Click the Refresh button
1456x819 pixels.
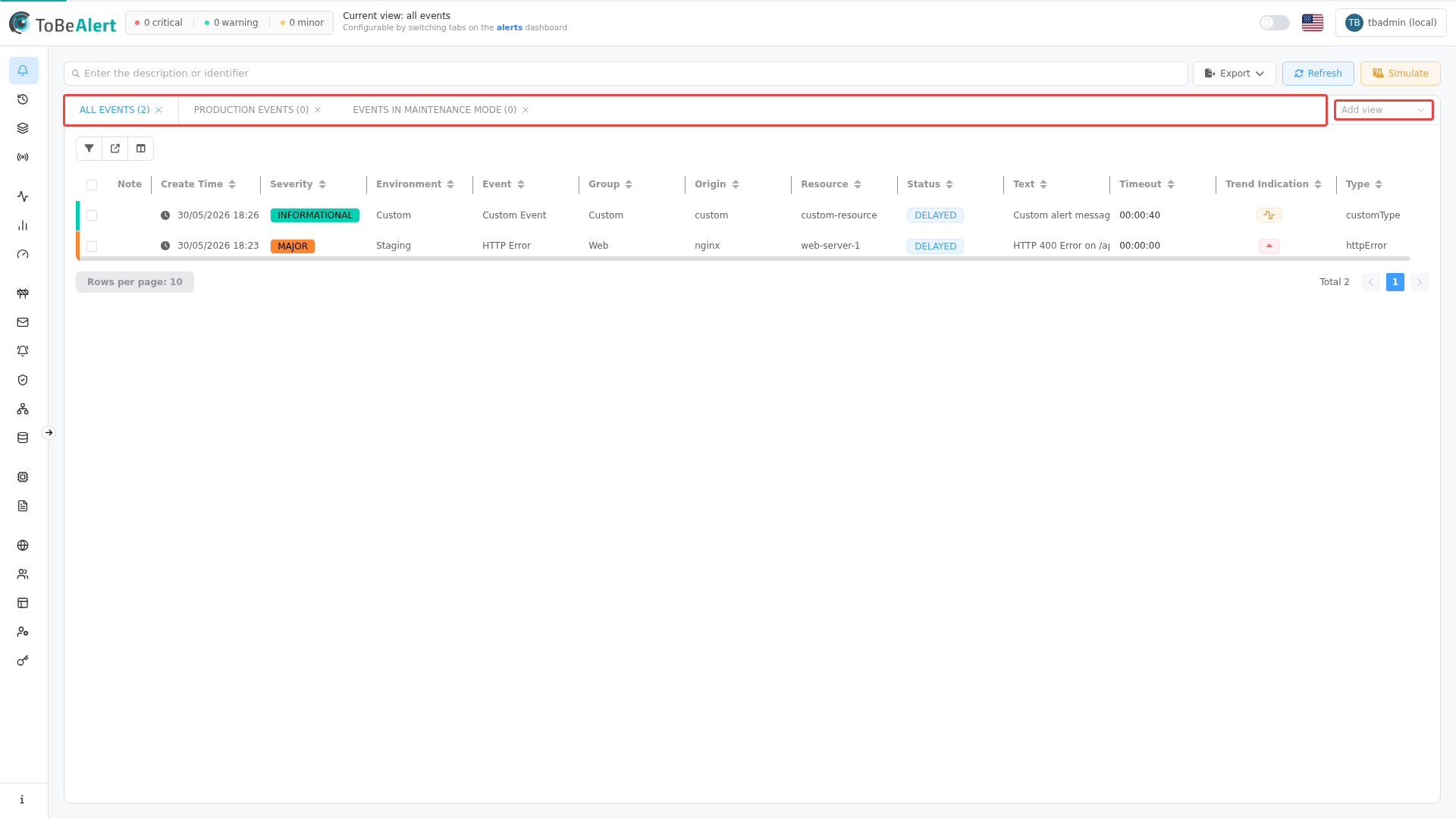click(1318, 74)
